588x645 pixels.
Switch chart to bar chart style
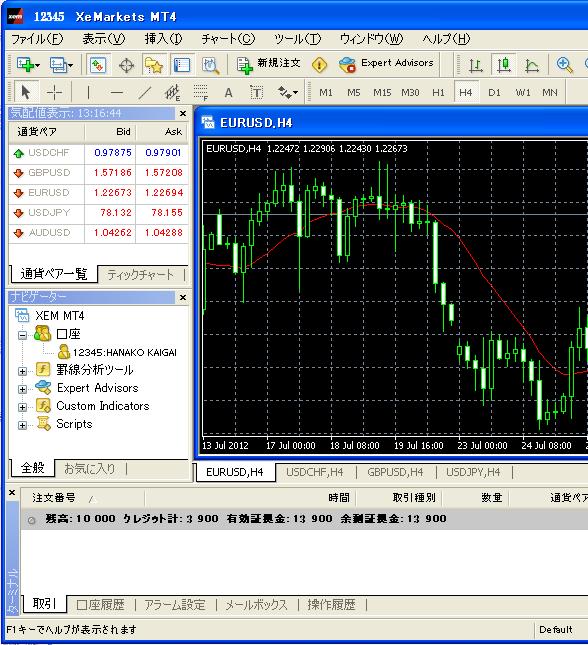click(x=476, y=65)
